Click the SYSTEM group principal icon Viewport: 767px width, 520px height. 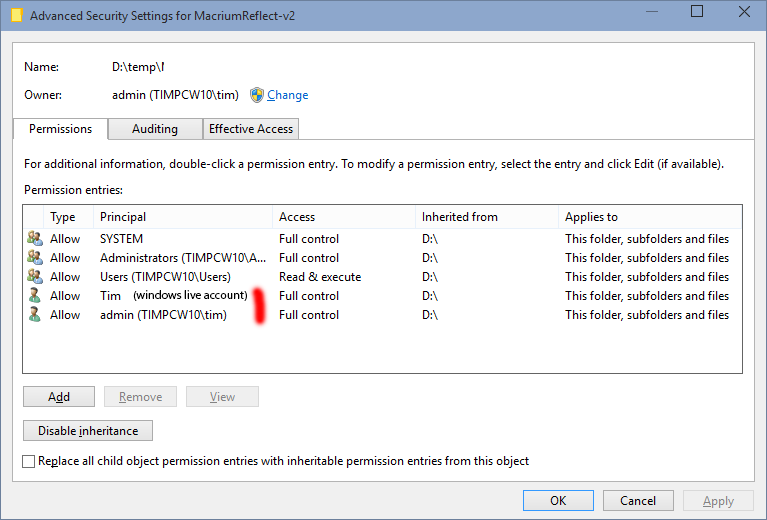point(35,238)
